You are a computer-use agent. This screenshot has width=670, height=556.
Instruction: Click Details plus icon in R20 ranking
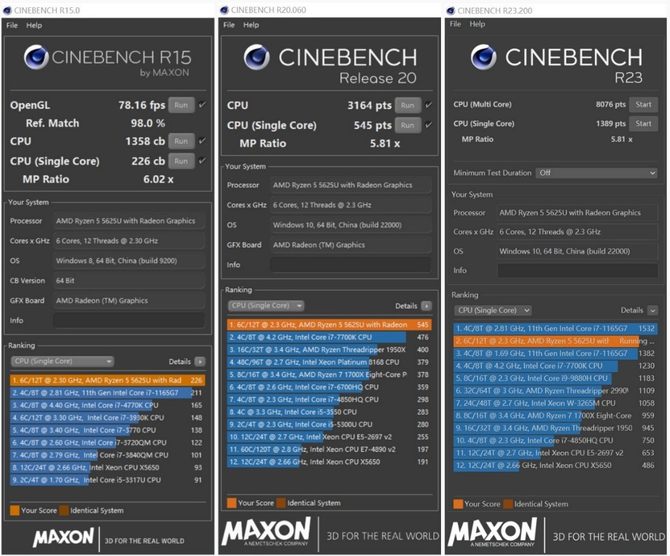[x=426, y=306]
